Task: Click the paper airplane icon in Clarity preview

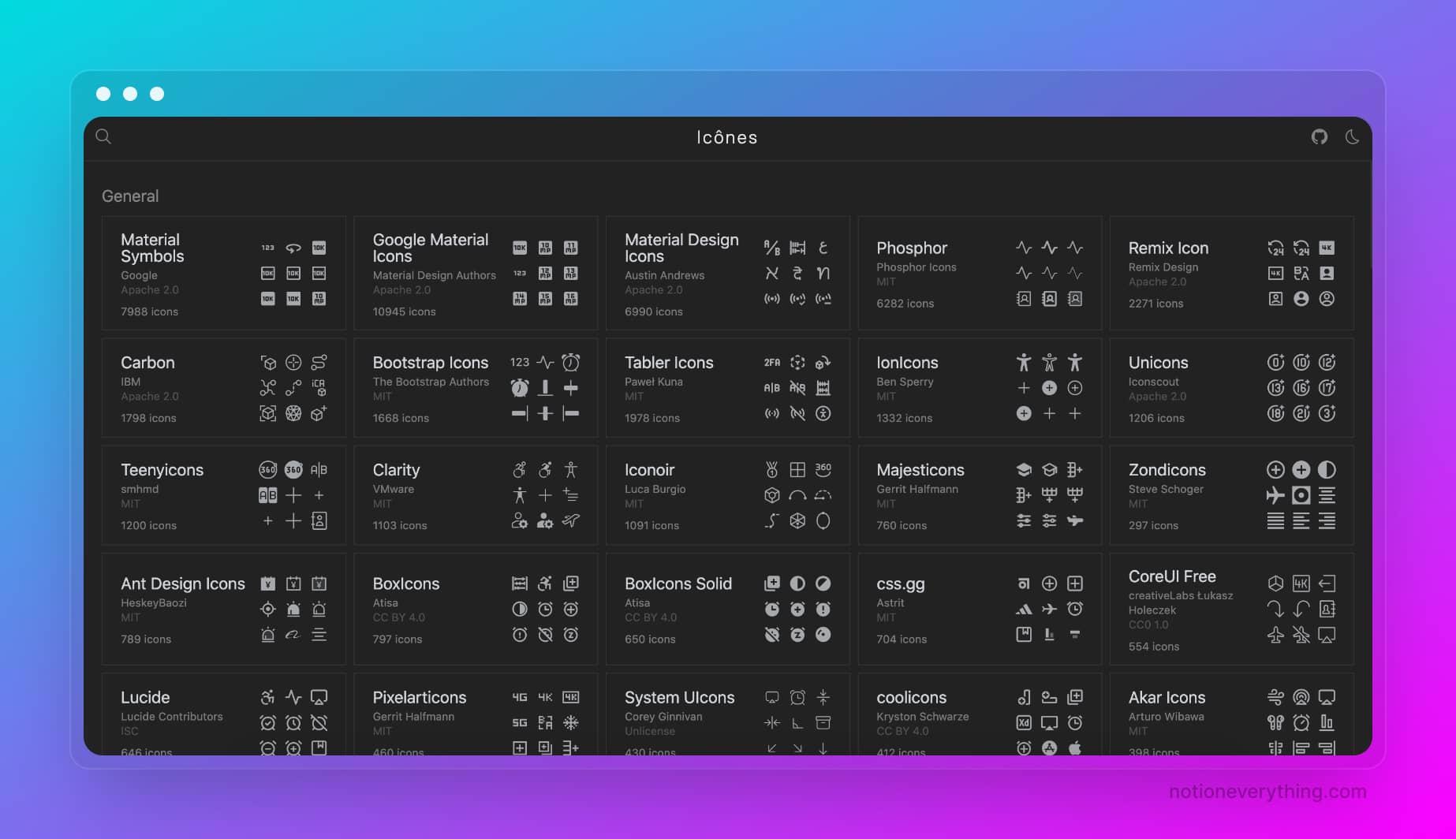Action: pyautogui.click(x=571, y=521)
